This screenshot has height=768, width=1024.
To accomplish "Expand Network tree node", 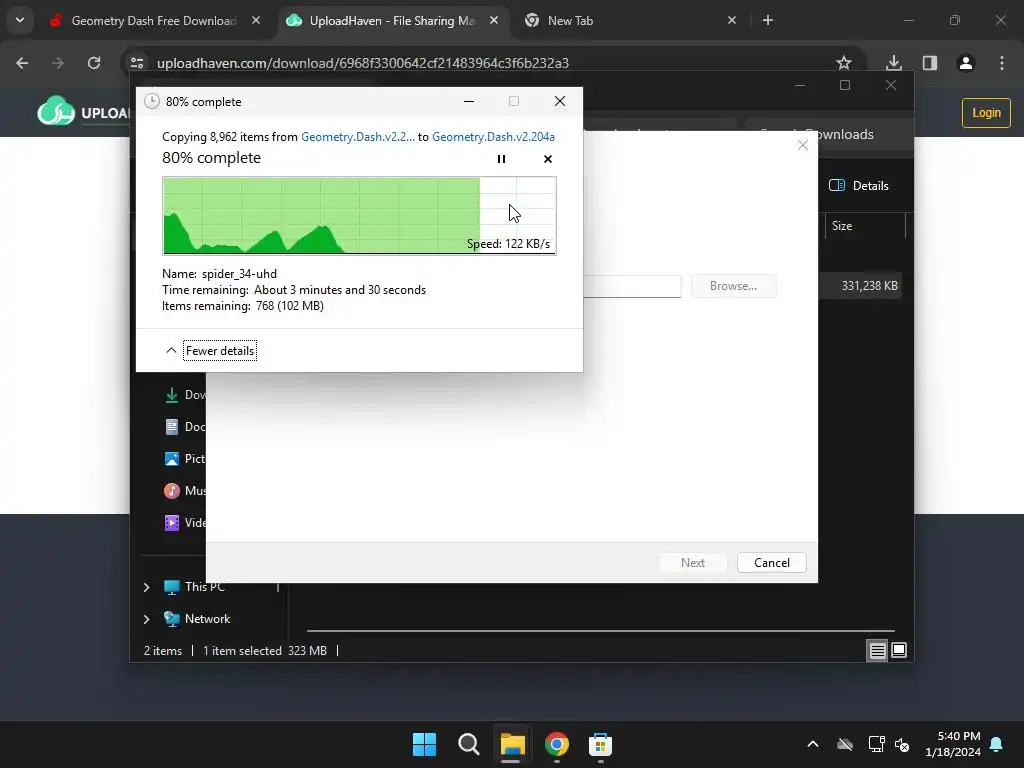I will [x=146, y=619].
